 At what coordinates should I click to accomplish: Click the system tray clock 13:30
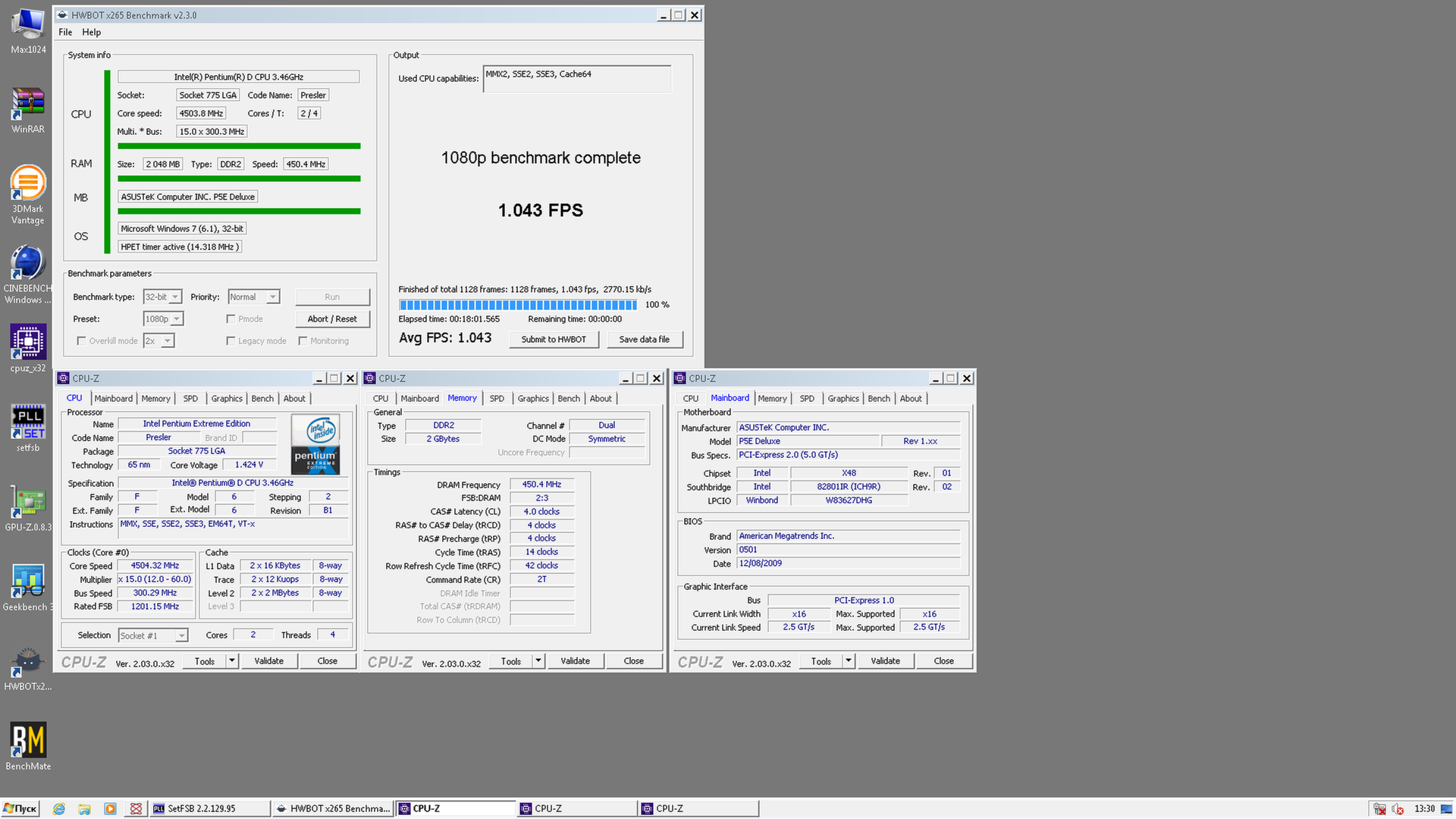point(1424,809)
